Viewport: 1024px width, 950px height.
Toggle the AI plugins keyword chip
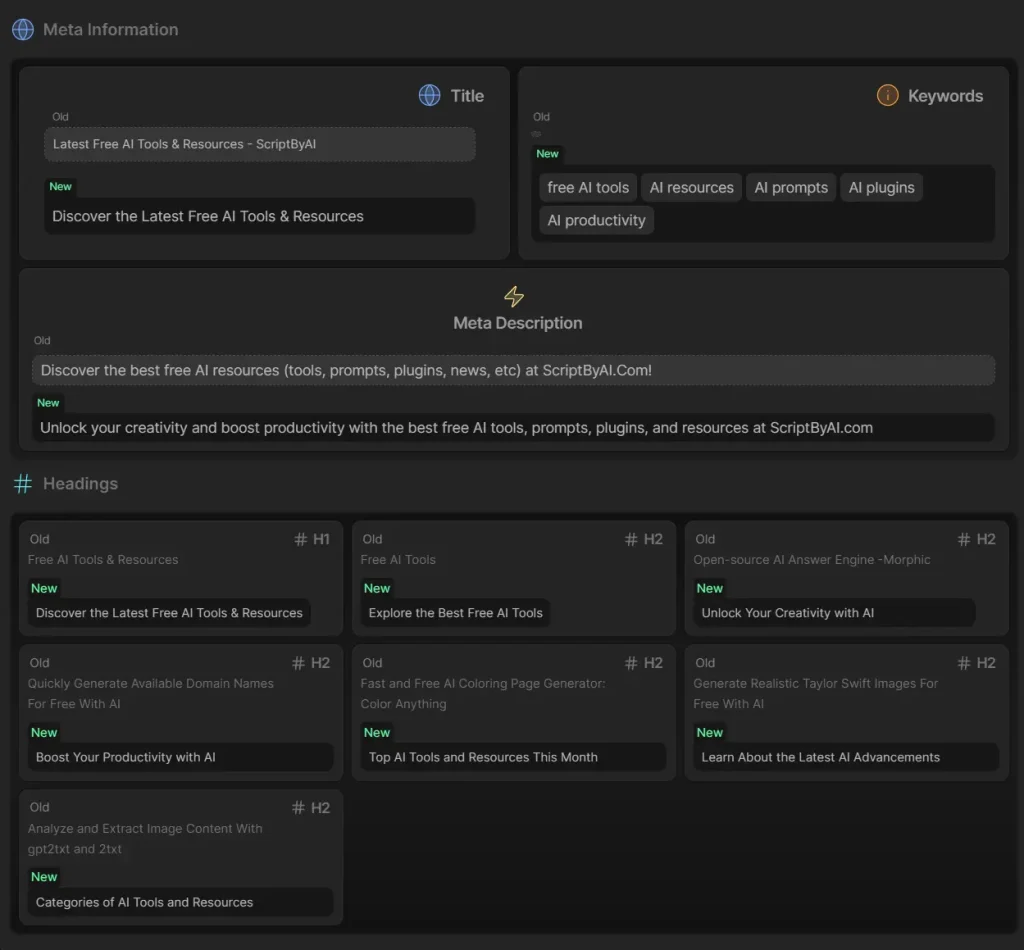881,187
